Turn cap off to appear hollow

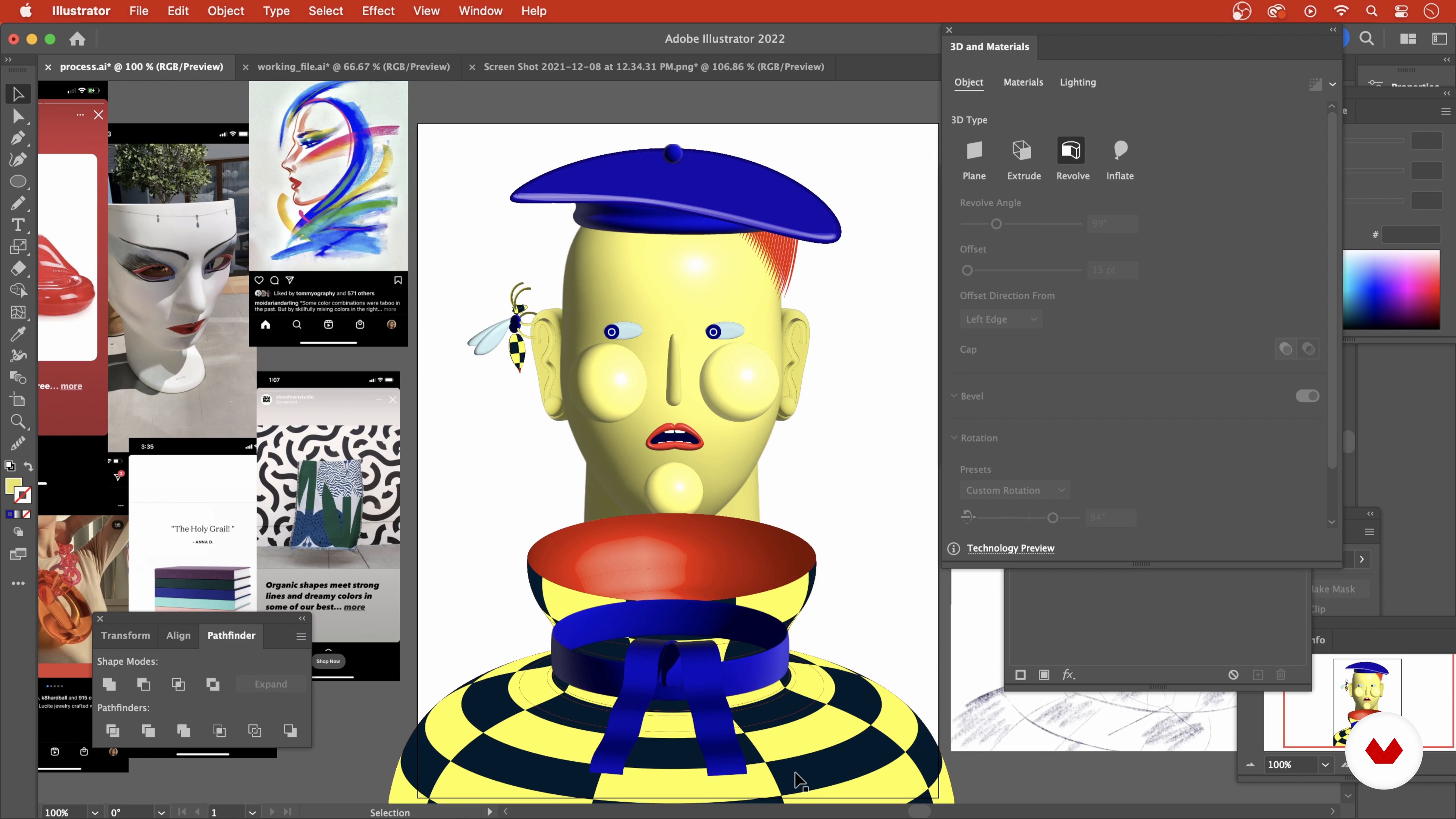pyautogui.click(x=1309, y=349)
